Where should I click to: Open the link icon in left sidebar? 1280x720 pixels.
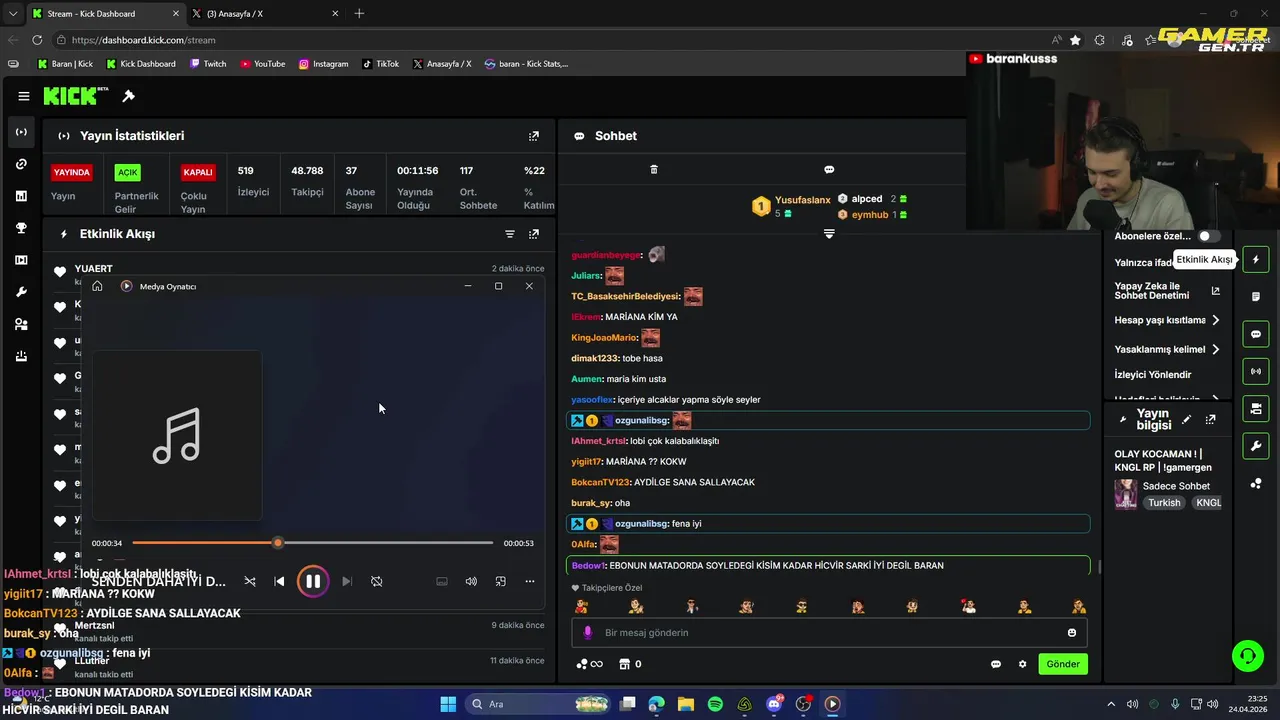coord(21,164)
